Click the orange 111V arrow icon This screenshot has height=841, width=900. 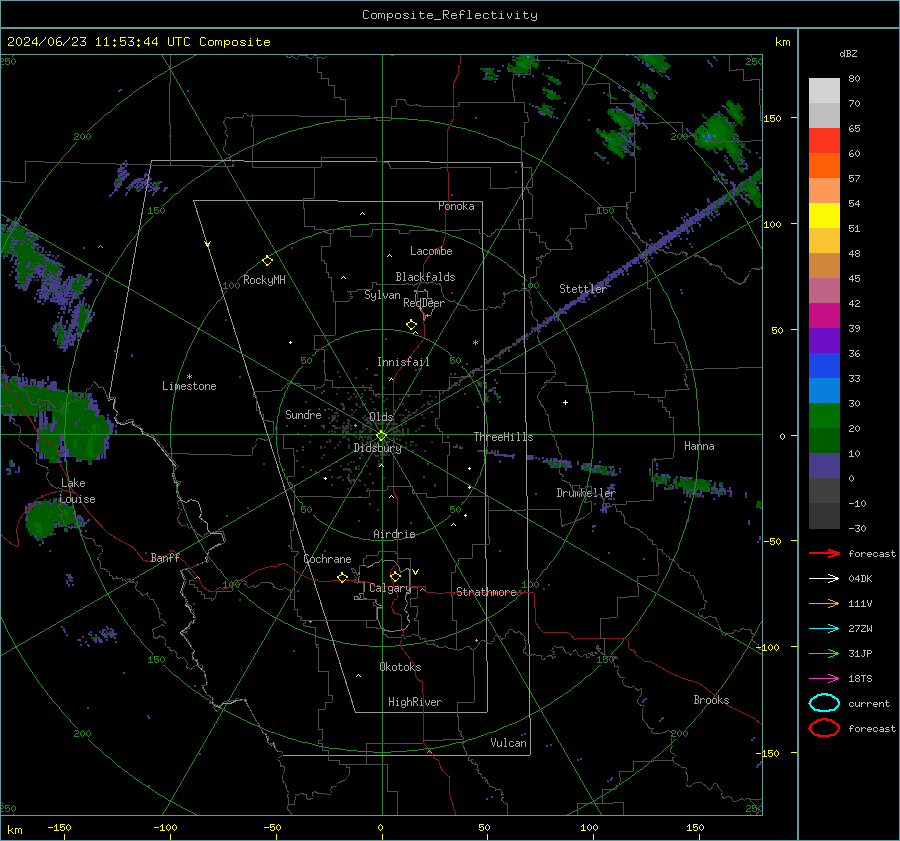pos(824,603)
